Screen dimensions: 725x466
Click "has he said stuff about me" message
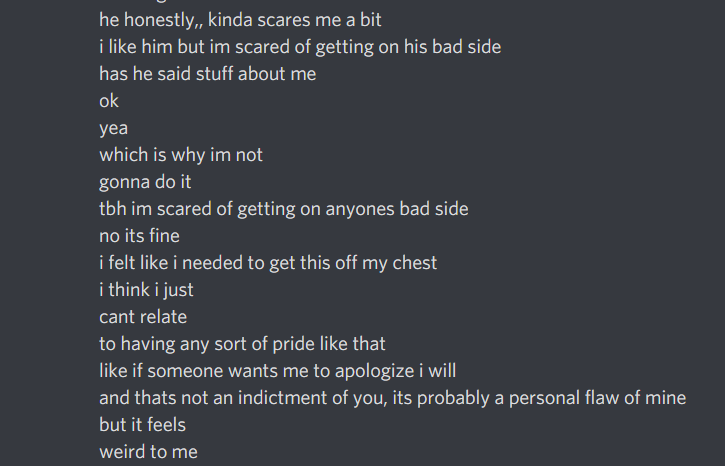207,73
